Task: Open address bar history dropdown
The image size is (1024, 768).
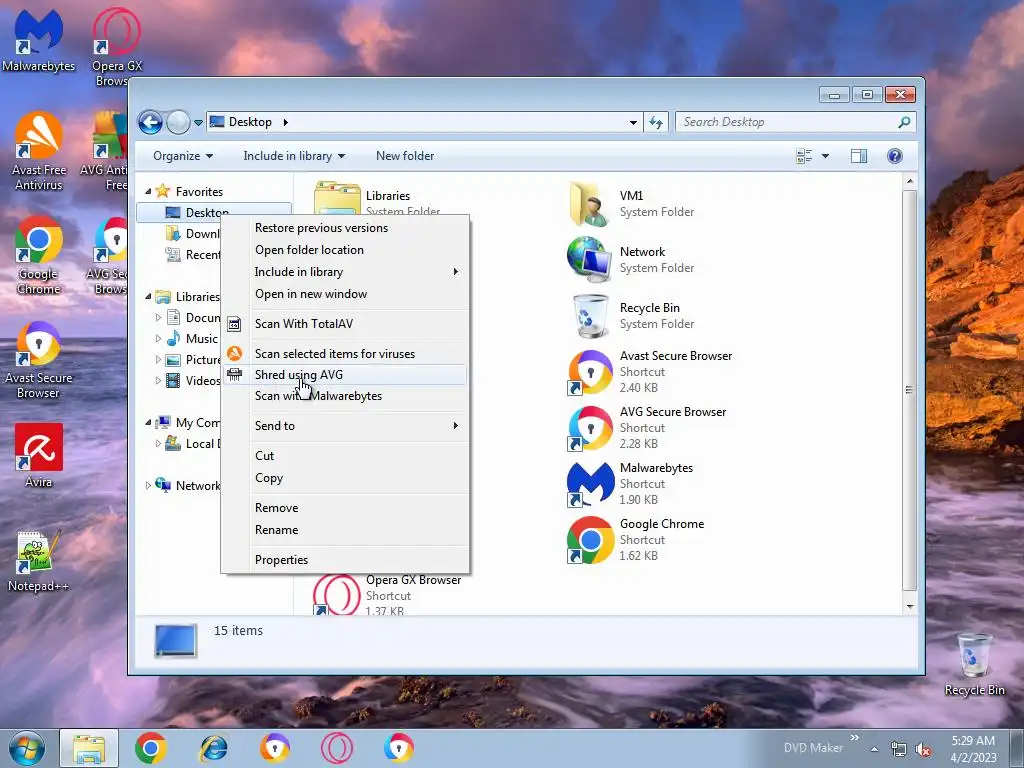Action: coord(633,122)
